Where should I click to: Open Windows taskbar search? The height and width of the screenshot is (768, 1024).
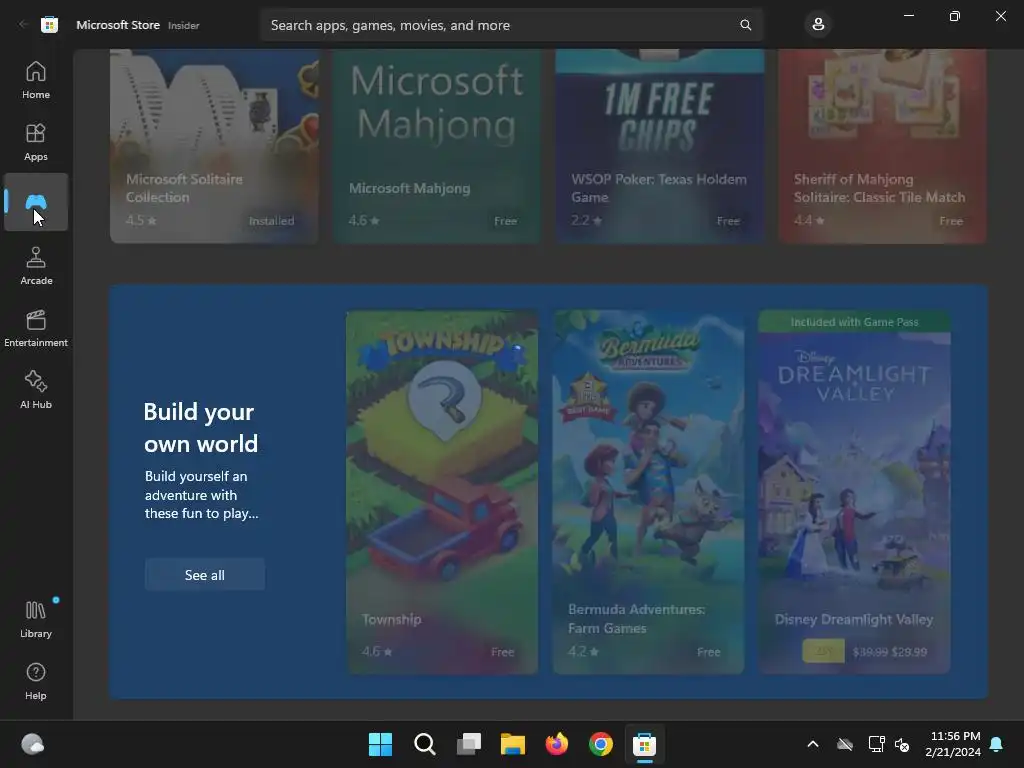tap(424, 744)
